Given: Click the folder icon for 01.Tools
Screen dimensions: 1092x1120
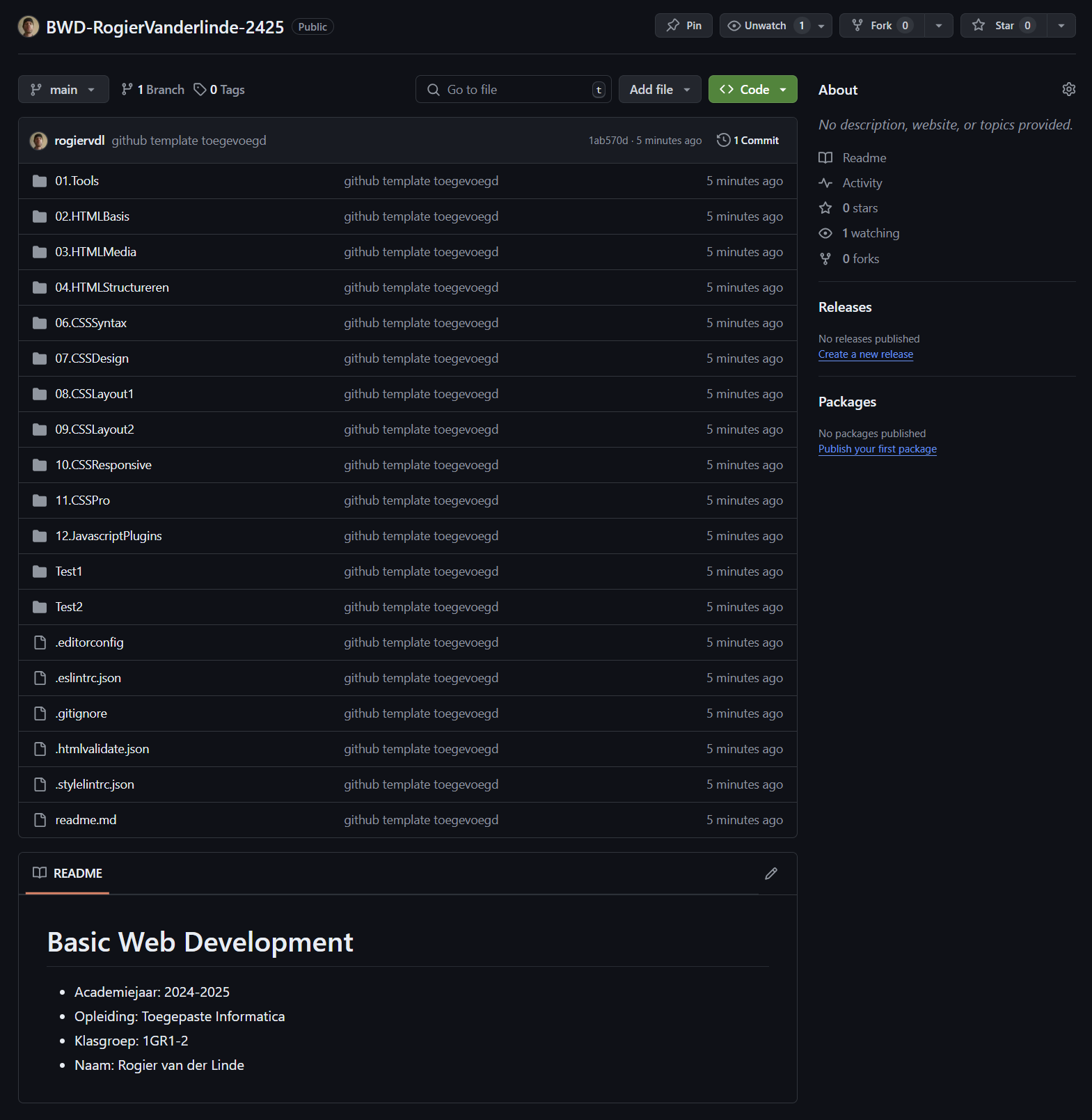Looking at the screenshot, I should point(40,181).
